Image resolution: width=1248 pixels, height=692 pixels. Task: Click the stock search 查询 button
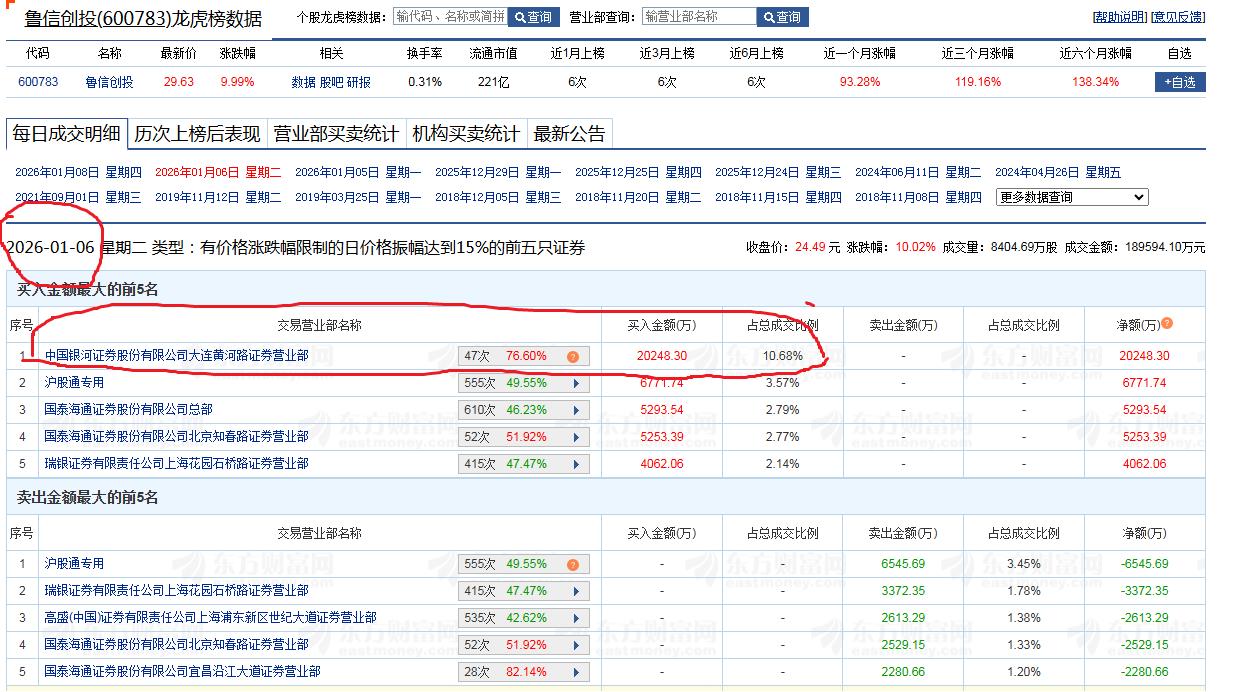tap(534, 17)
